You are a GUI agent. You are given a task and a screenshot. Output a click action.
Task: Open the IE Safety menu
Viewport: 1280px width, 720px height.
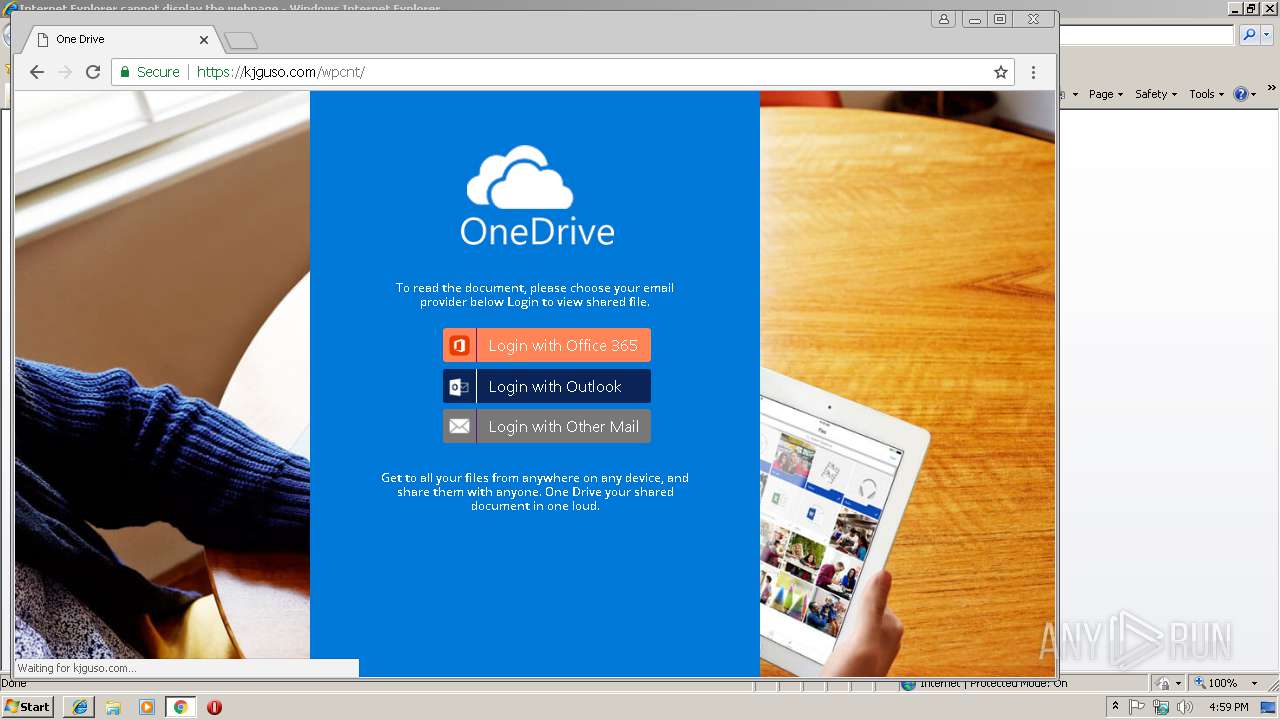1155,94
